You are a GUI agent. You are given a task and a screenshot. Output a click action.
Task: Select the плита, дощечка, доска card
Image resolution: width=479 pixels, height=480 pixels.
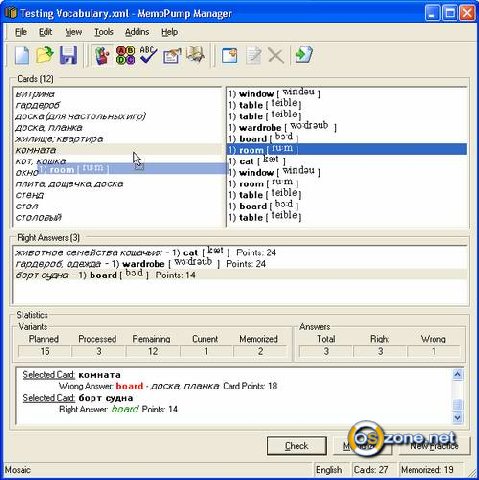tap(117, 184)
